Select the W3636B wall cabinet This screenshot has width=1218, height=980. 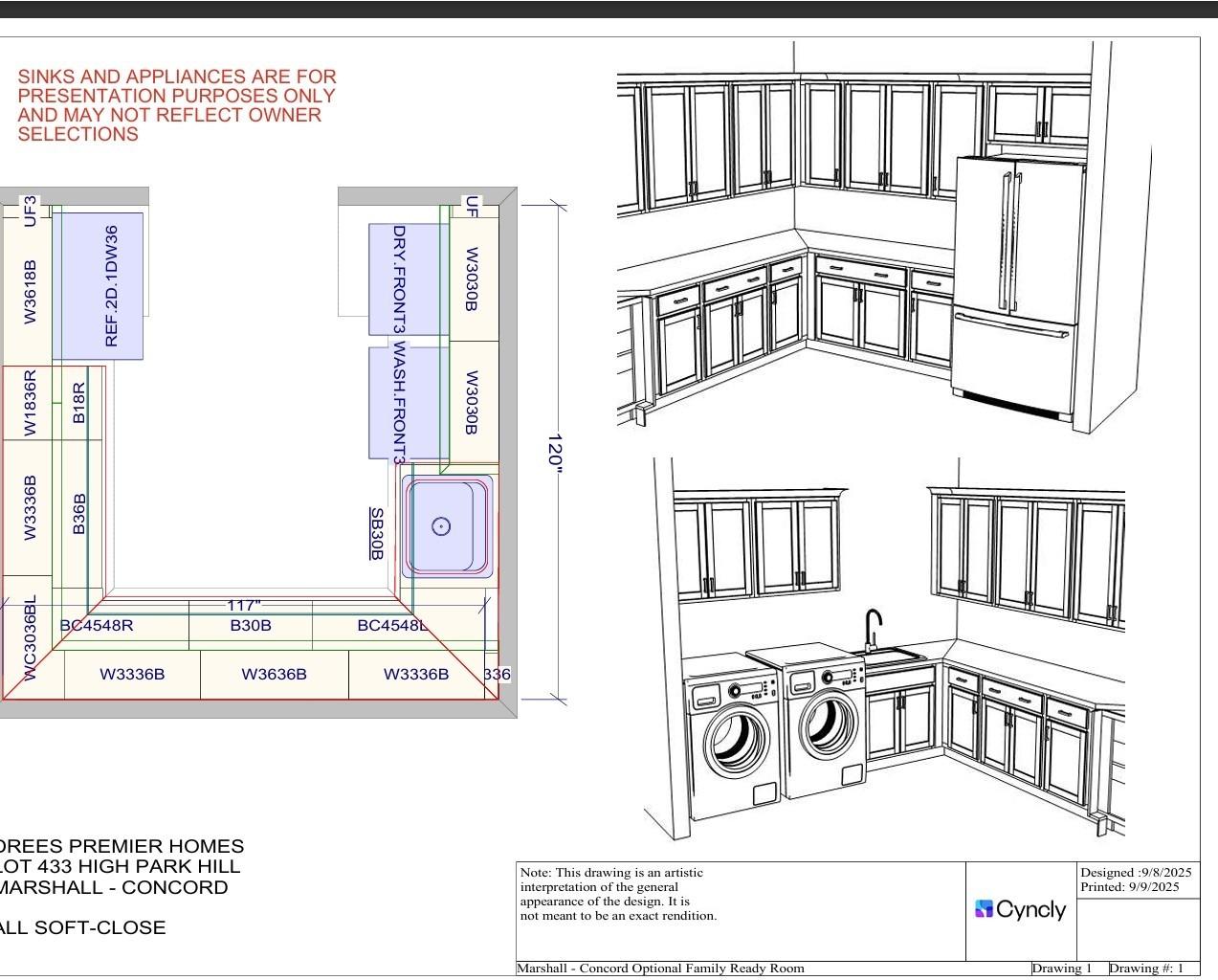tap(275, 675)
